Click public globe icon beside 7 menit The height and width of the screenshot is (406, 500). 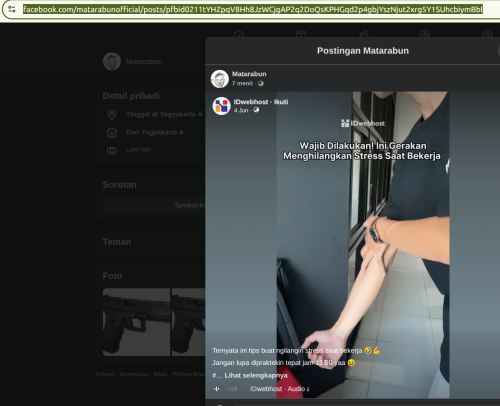[261, 83]
